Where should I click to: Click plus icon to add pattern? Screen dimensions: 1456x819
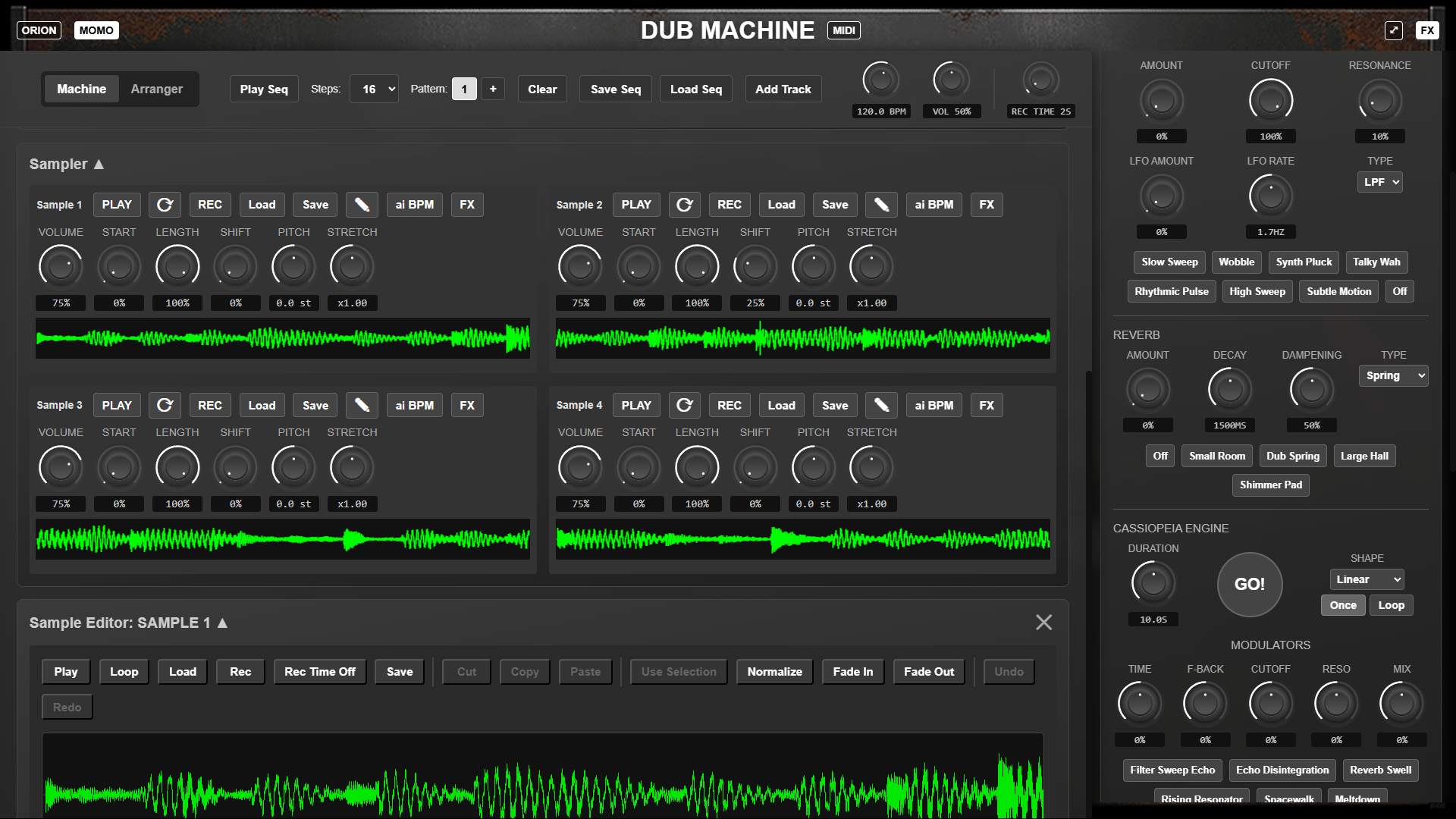point(493,89)
